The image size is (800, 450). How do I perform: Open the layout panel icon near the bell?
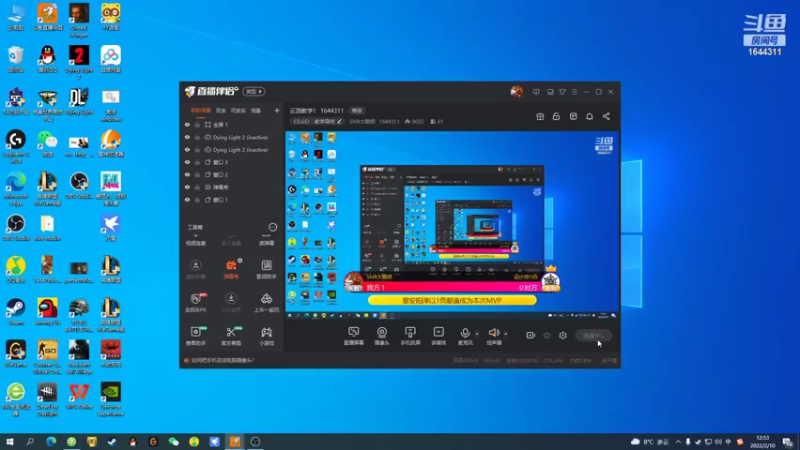point(573,116)
